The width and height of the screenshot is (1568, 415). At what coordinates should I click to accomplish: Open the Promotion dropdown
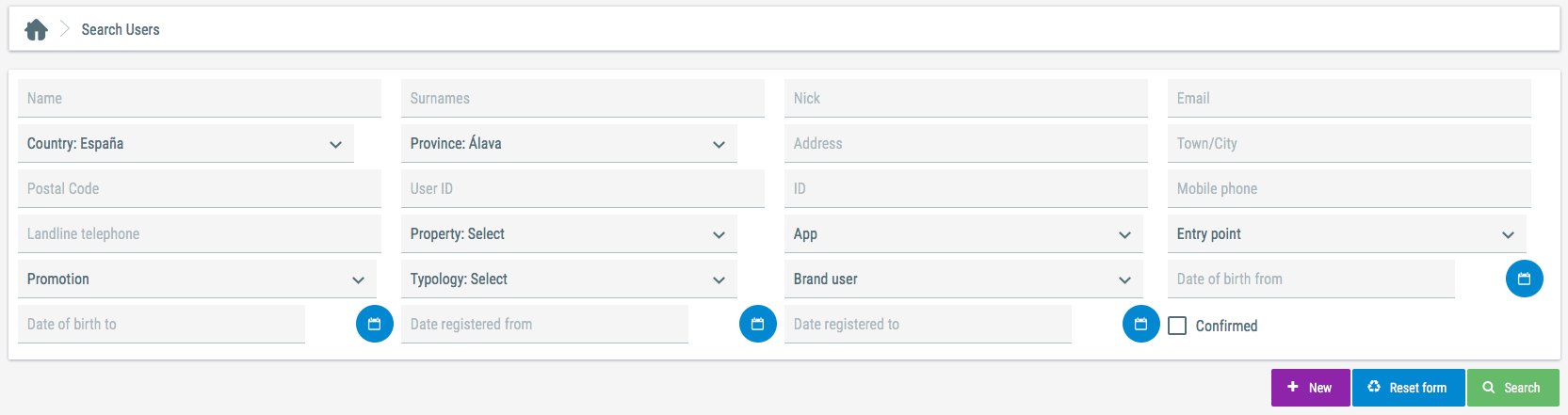click(x=197, y=279)
